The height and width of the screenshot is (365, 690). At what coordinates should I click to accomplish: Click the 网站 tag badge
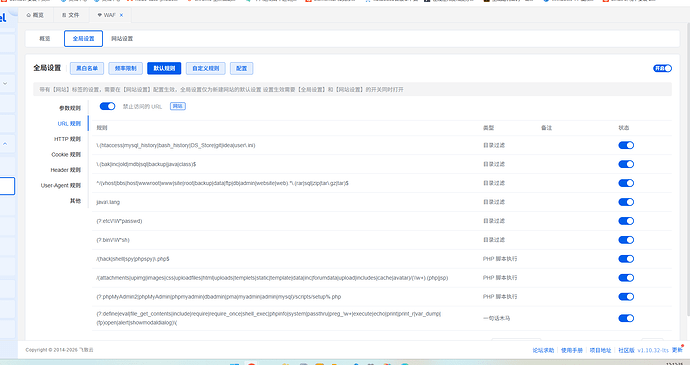click(178, 106)
